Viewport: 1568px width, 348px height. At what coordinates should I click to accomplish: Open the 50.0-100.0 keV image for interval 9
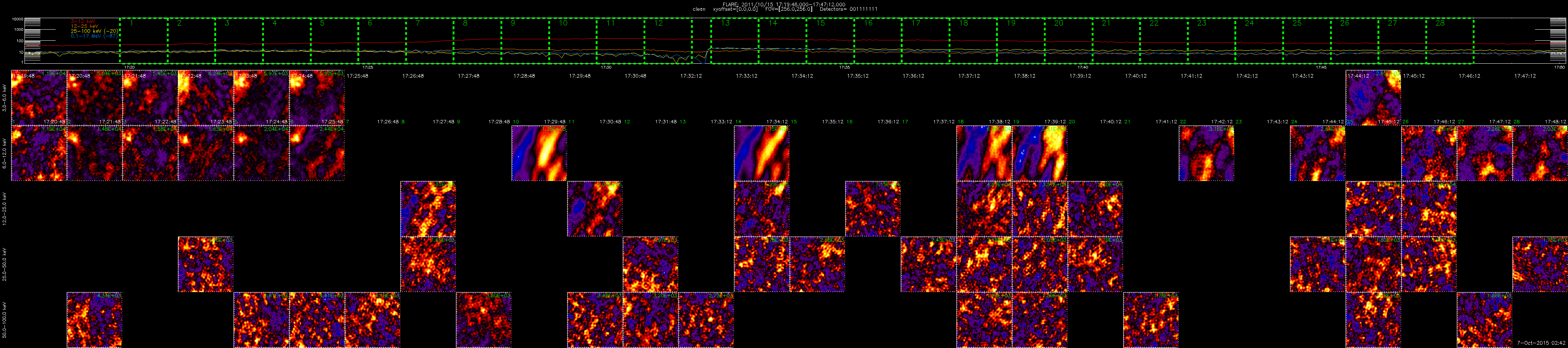[484, 320]
